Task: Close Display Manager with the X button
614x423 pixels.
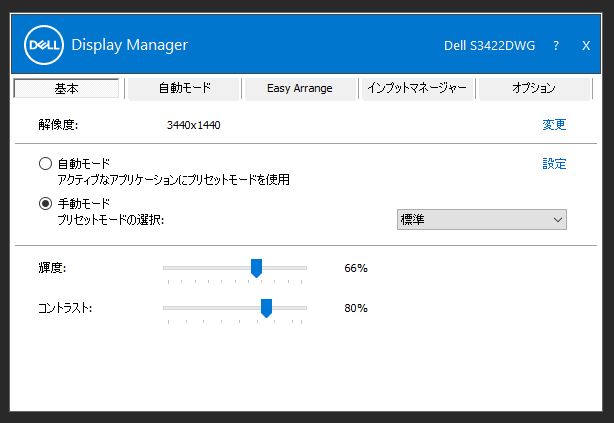Action: (586, 45)
